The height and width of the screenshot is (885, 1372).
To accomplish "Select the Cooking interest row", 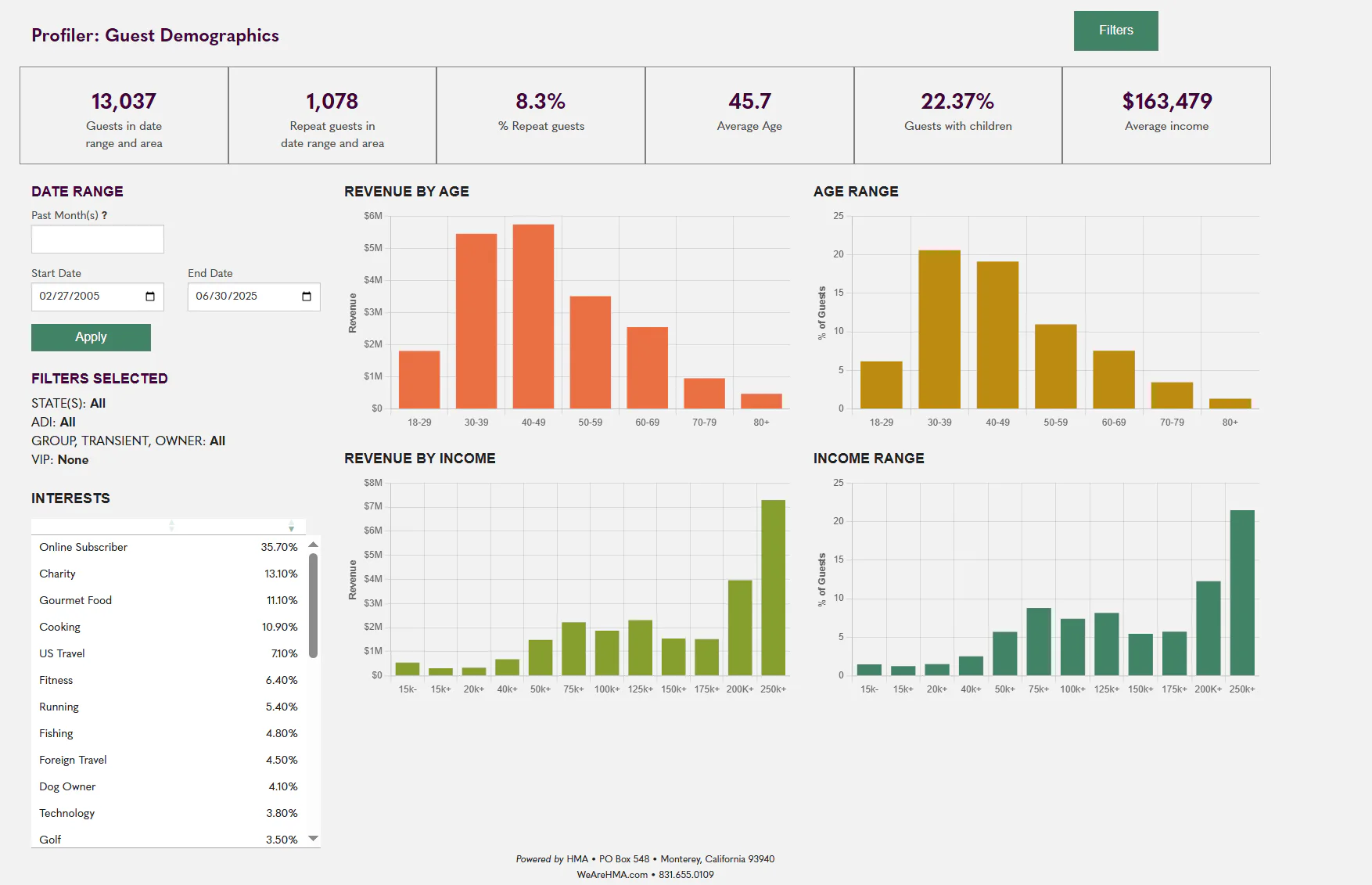I will [x=168, y=627].
